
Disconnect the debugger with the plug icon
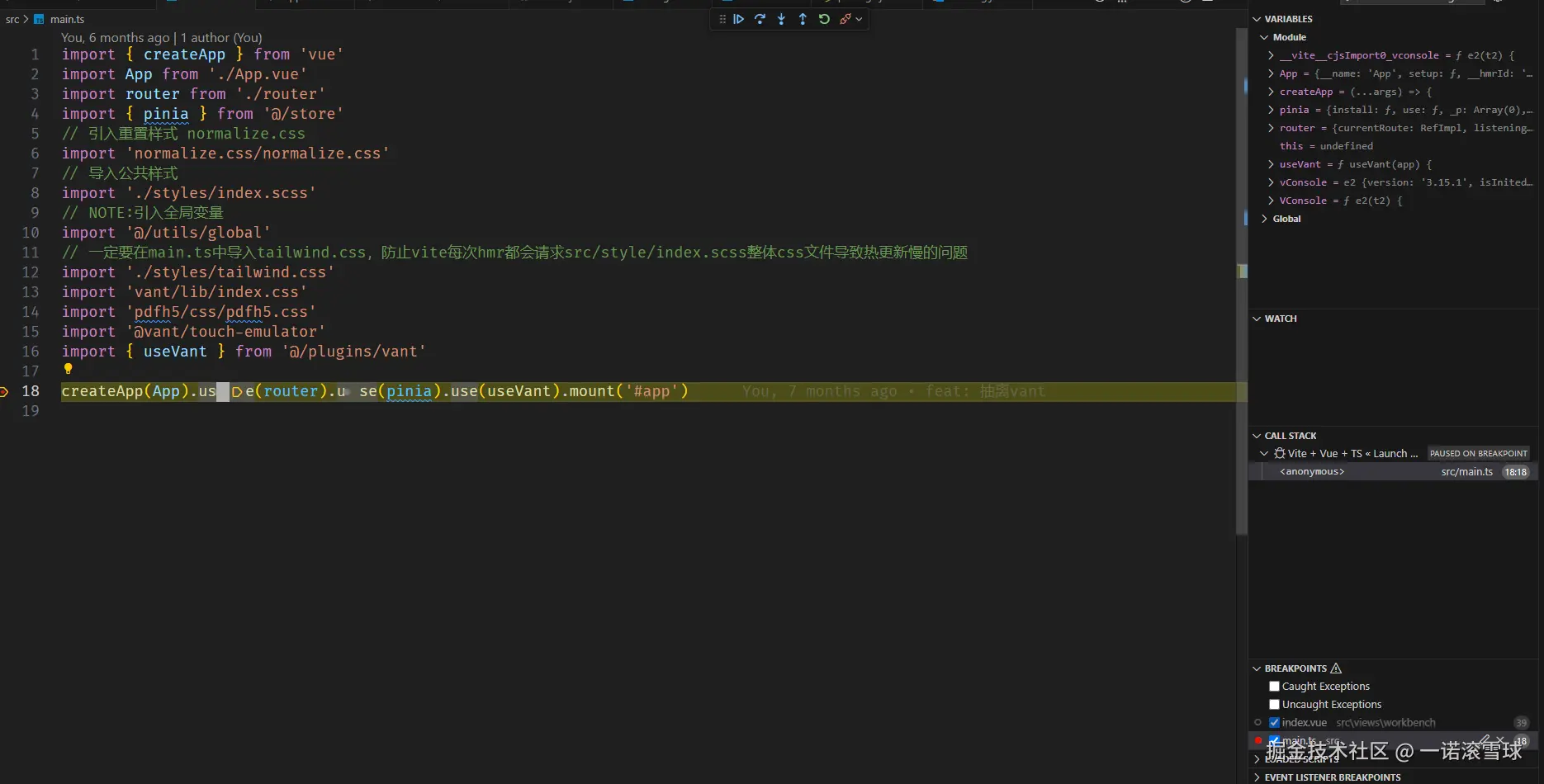click(x=845, y=19)
